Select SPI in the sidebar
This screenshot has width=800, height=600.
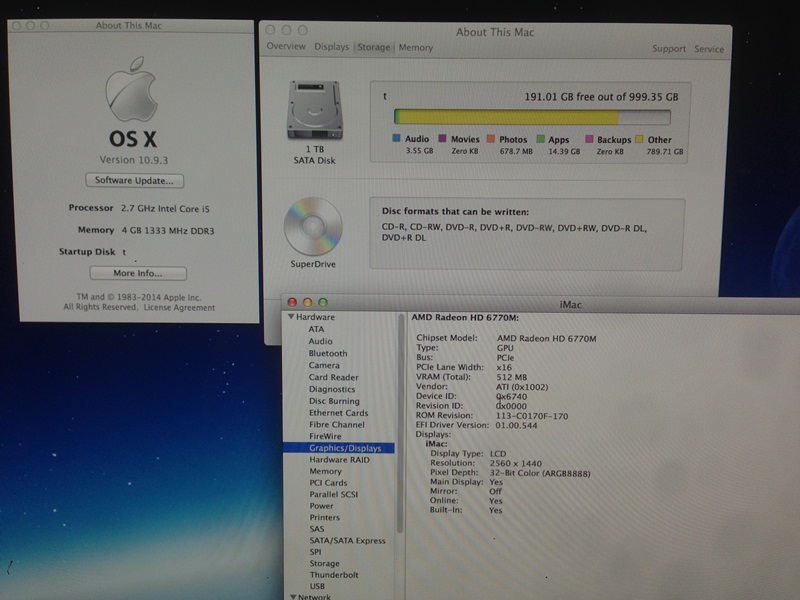tap(315, 552)
